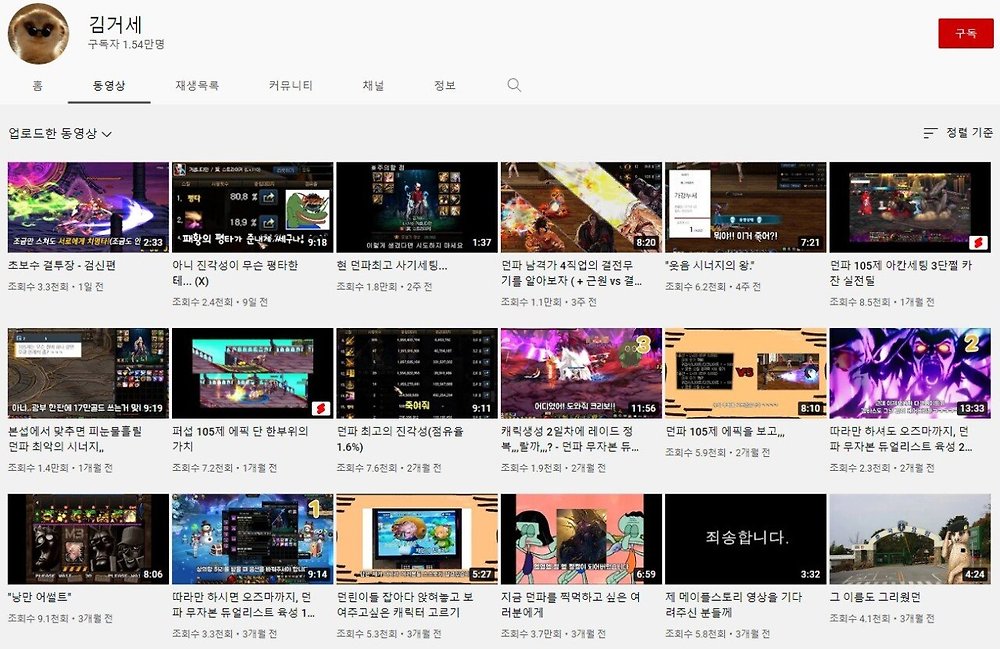Open video 본섭에서 맞추면 피눈물흘릴 던파 최악의 시너지
The image size is (1000, 649).
[x=75, y=439]
